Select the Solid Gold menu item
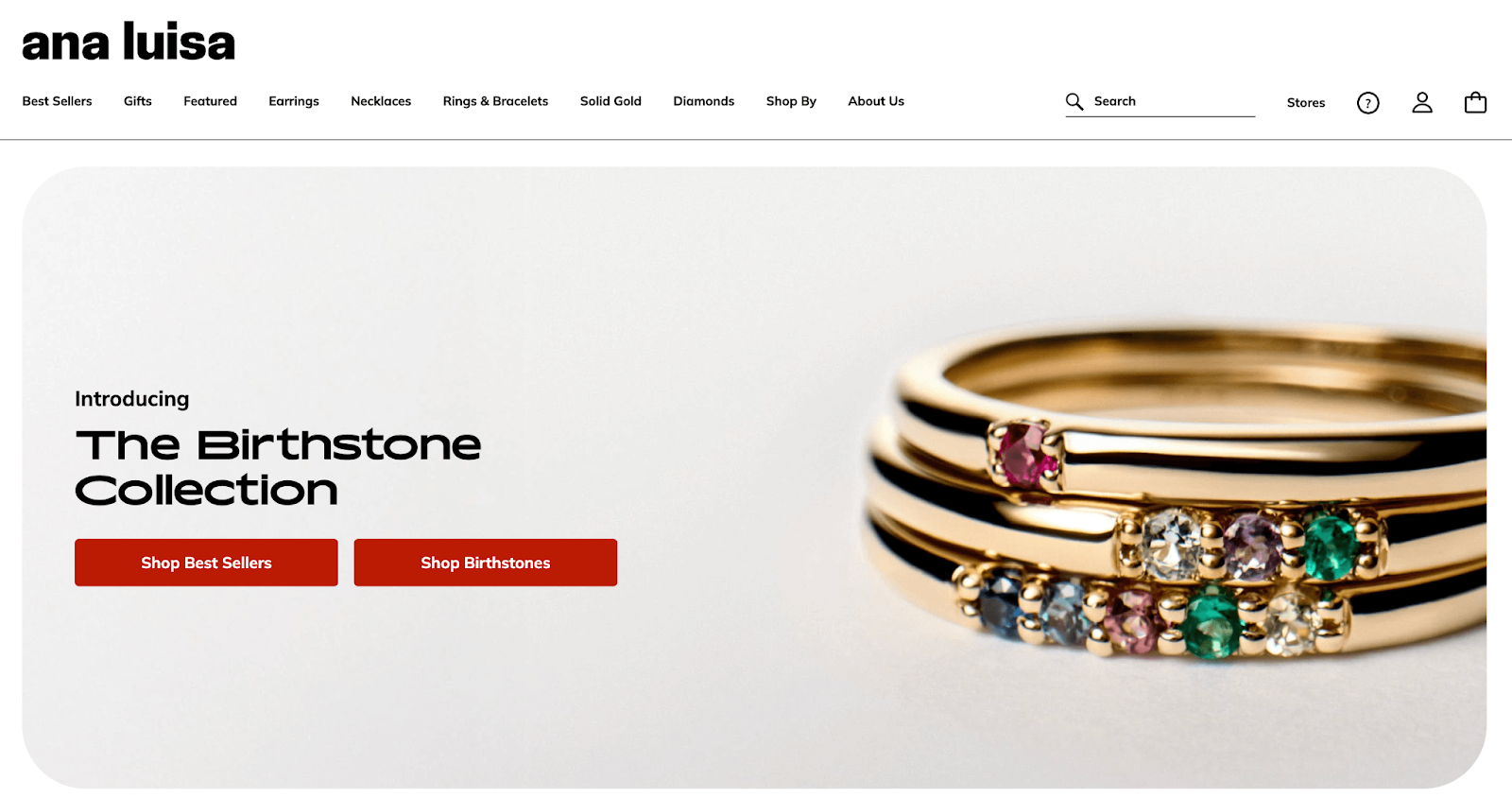1512x798 pixels. (x=610, y=101)
